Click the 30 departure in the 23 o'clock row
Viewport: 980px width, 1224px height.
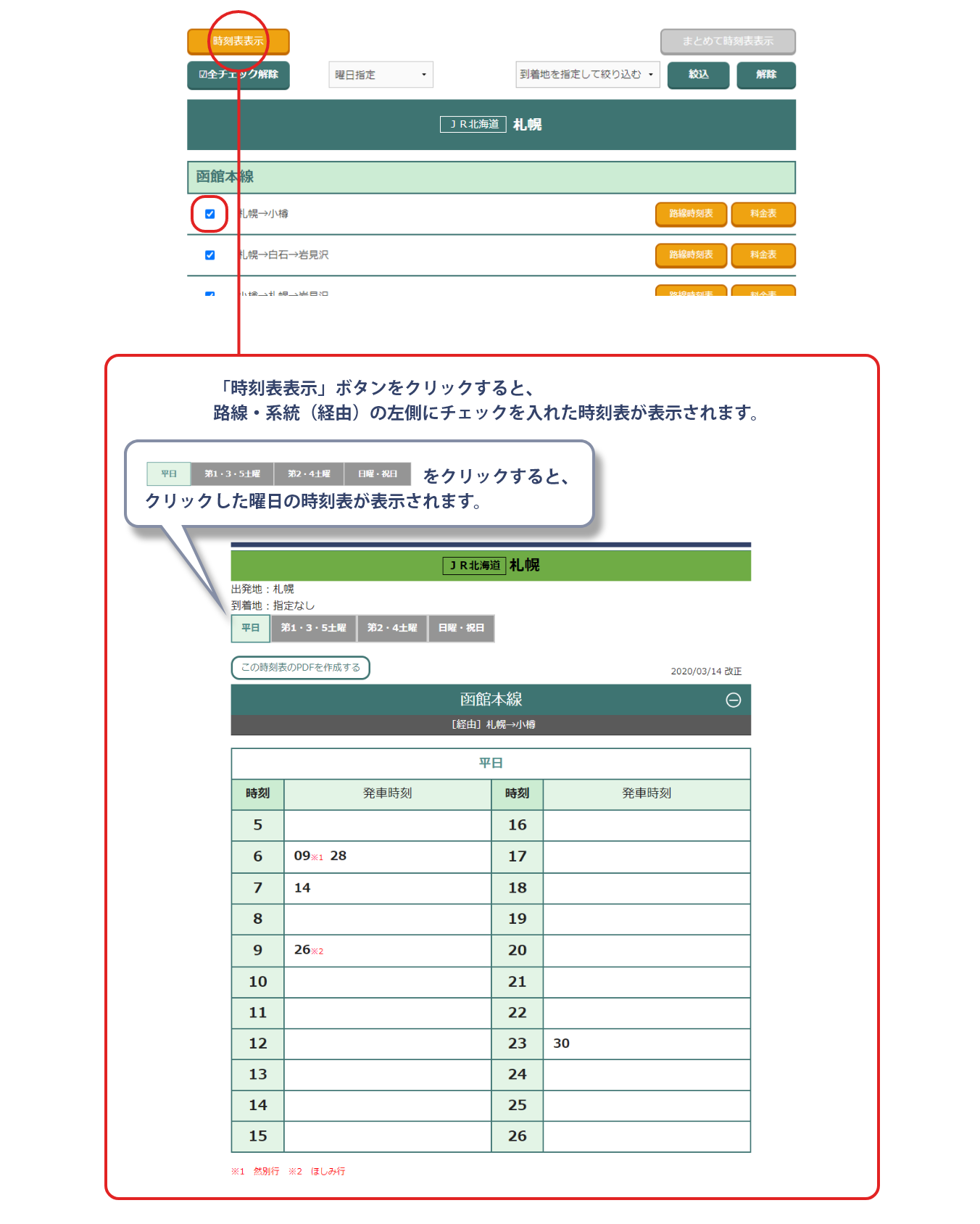click(562, 1043)
